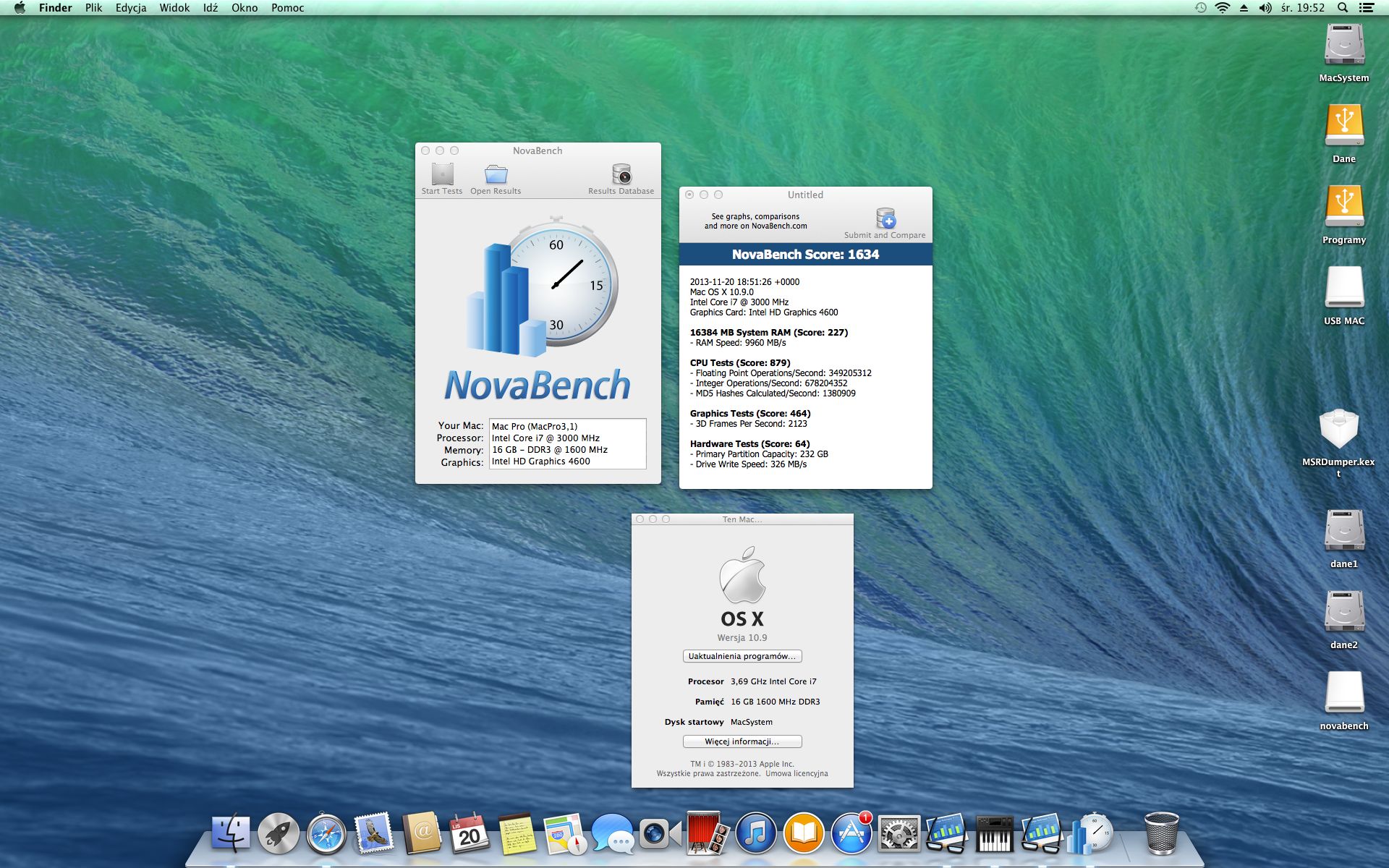Open Photo Booth from the Dock
The image size is (1389, 868).
pyautogui.click(x=708, y=834)
